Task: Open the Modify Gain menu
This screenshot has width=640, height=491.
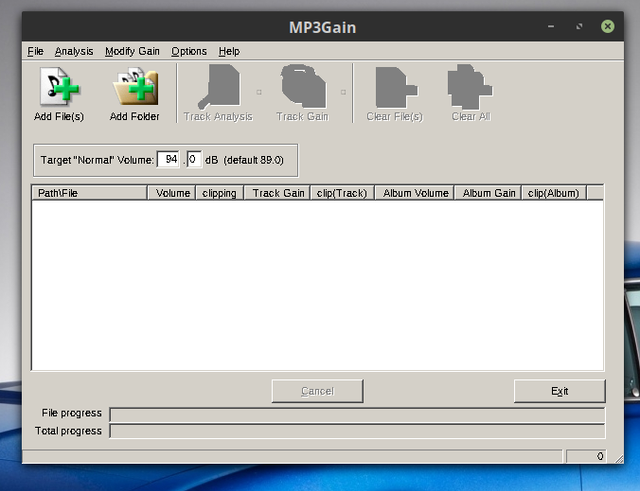Action: click(132, 51)
